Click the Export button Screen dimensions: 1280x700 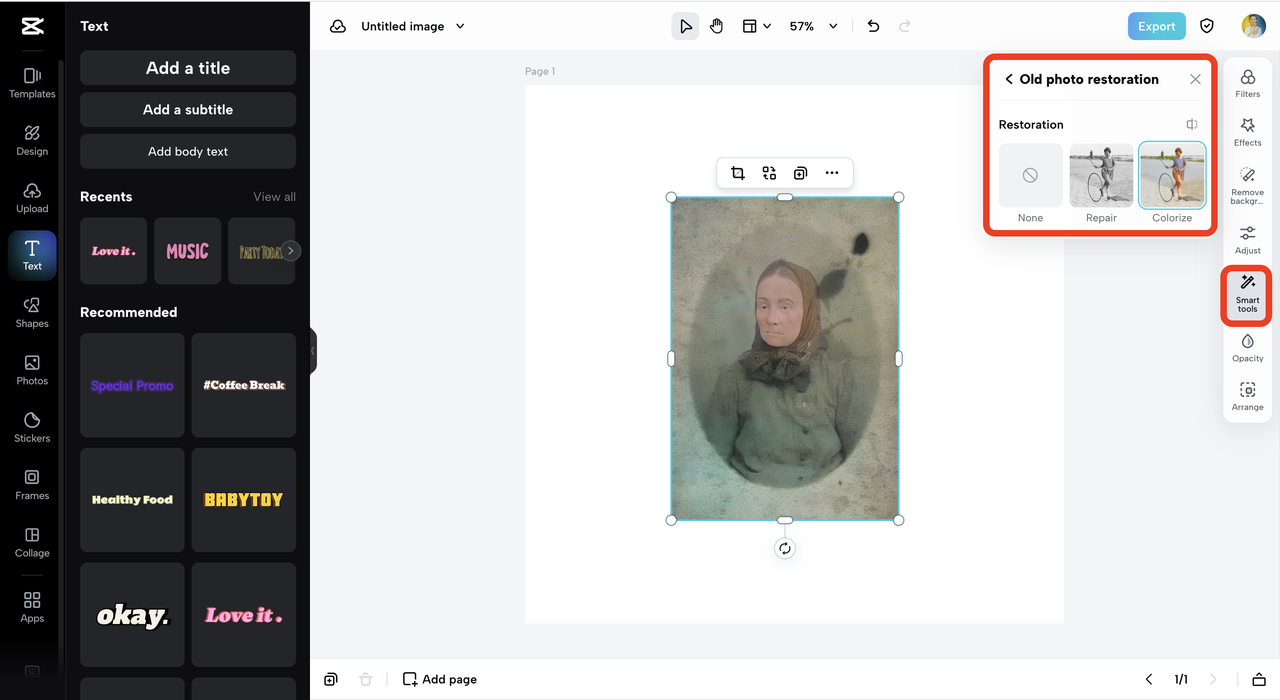tap(1156, 26)
